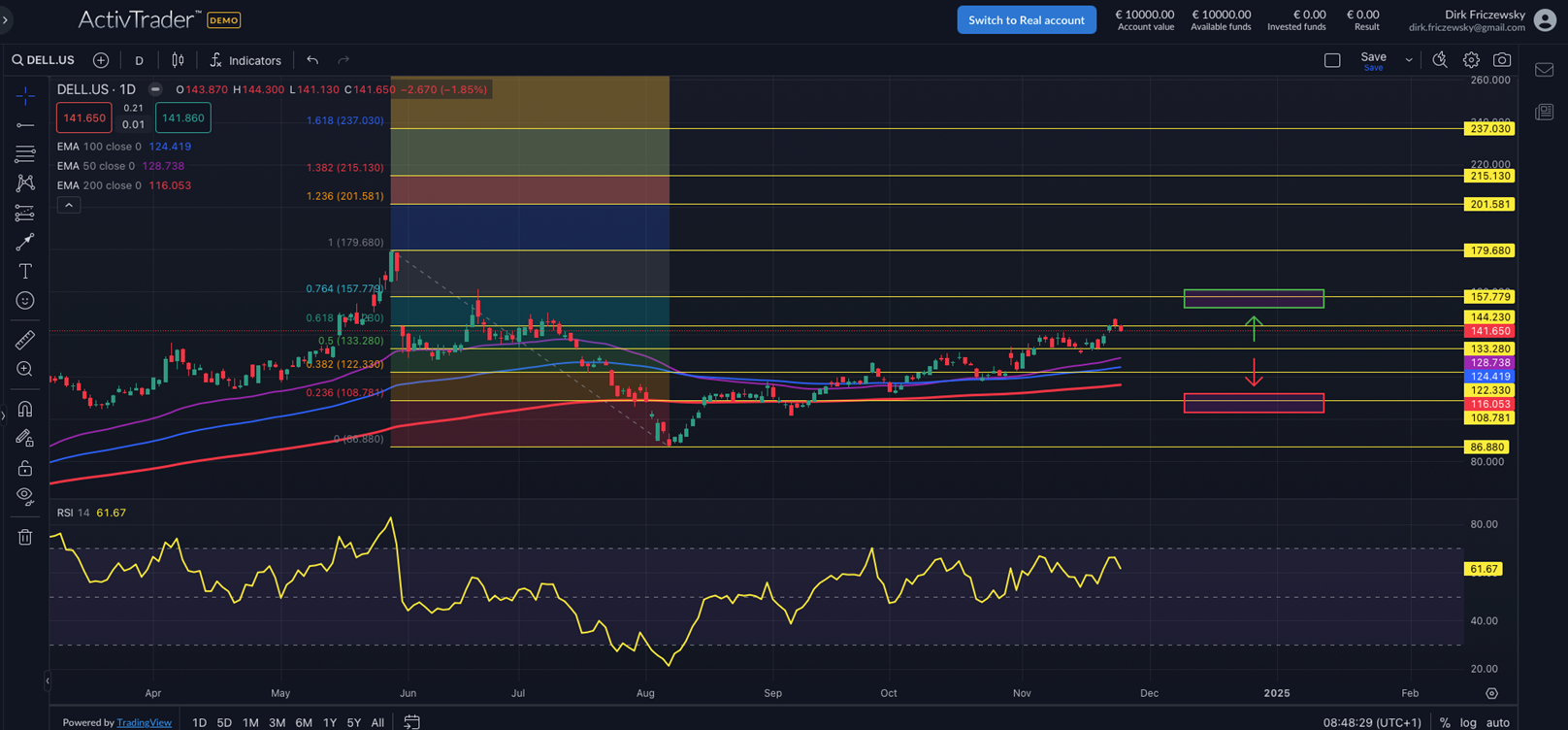Viewport: 1568px width, 730px height.
Task: Open candlestick chart style selector
Action: pyautogui.click(x=178, y=60)
